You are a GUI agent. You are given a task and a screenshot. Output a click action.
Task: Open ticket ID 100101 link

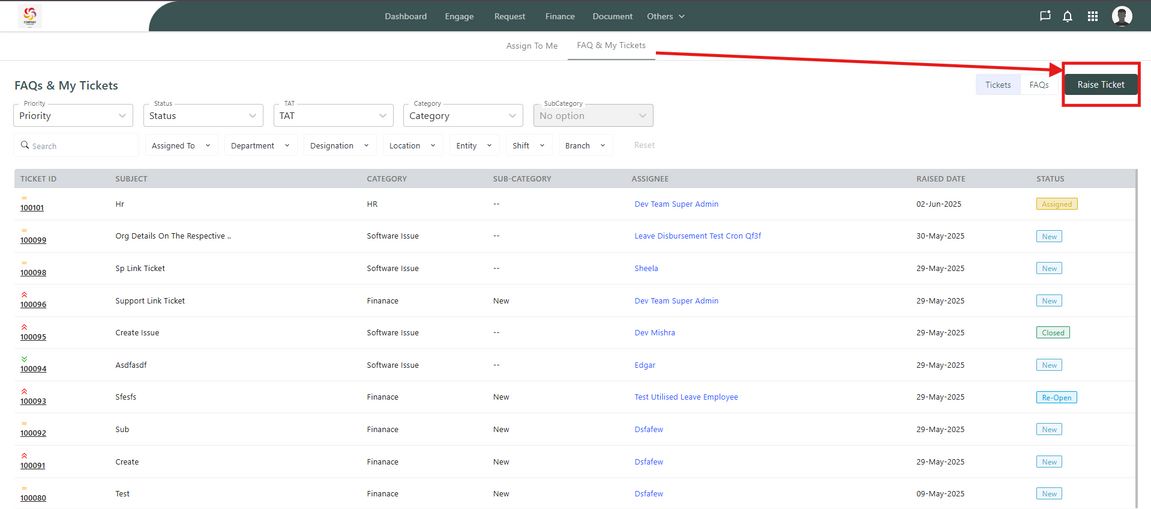32,208
